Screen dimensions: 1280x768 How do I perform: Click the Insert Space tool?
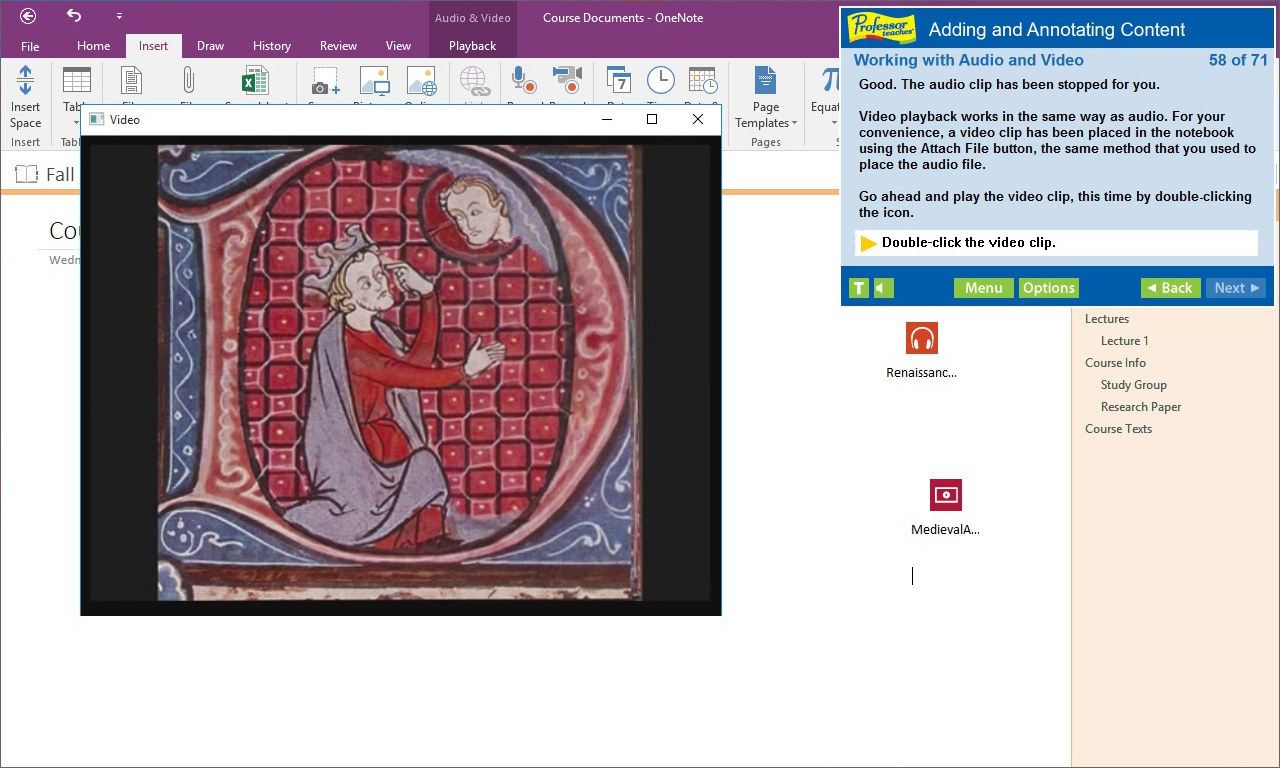[x=25, y=90]
